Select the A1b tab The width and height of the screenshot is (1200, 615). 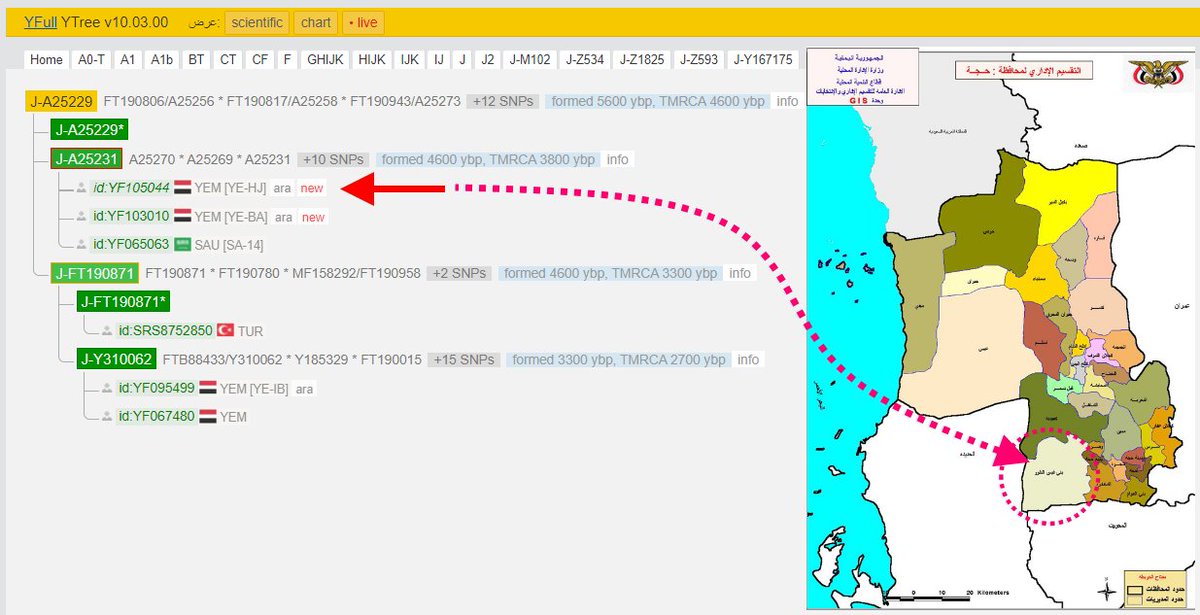[162, 60]
